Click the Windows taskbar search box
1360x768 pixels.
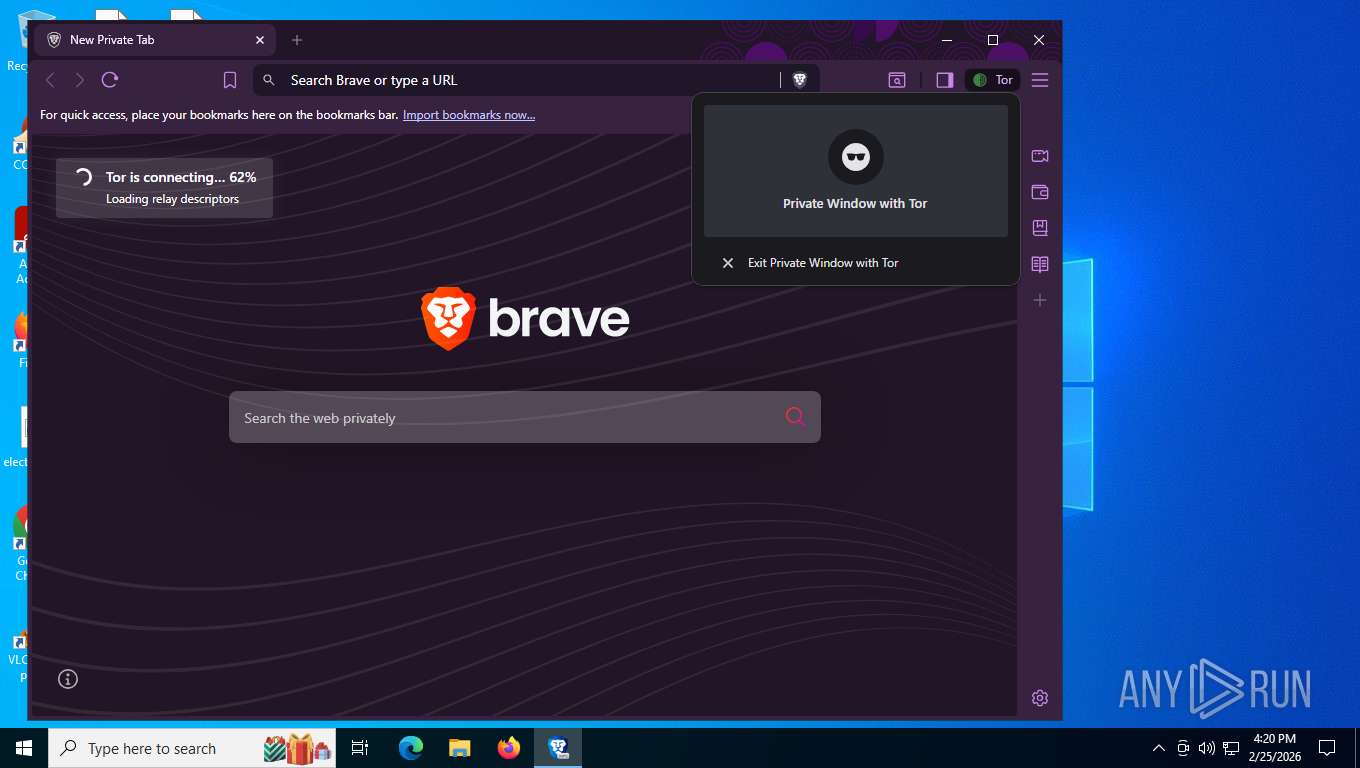point(193,748)
